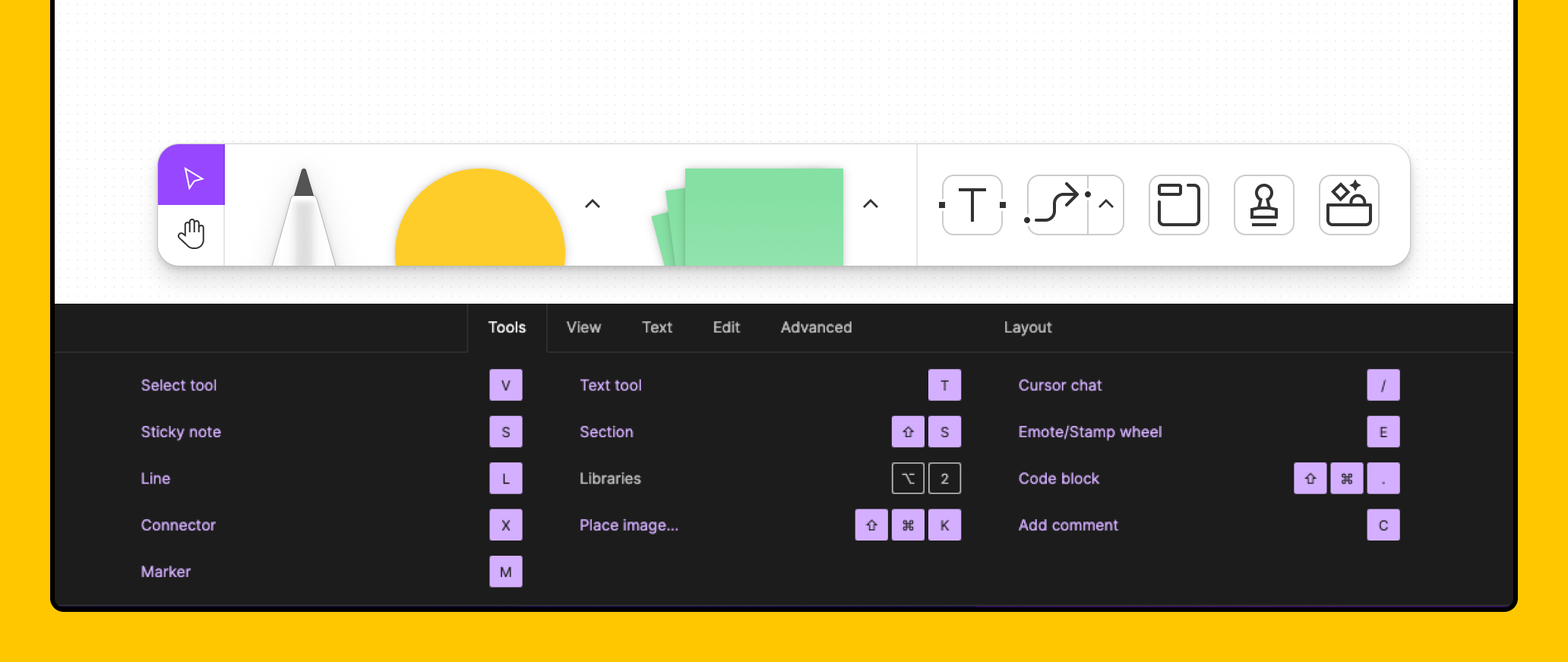This screenshot has height=662, width=1568.
Task: Open the Layout tab
Action: pyautogui.click(x=1027, y=327)
